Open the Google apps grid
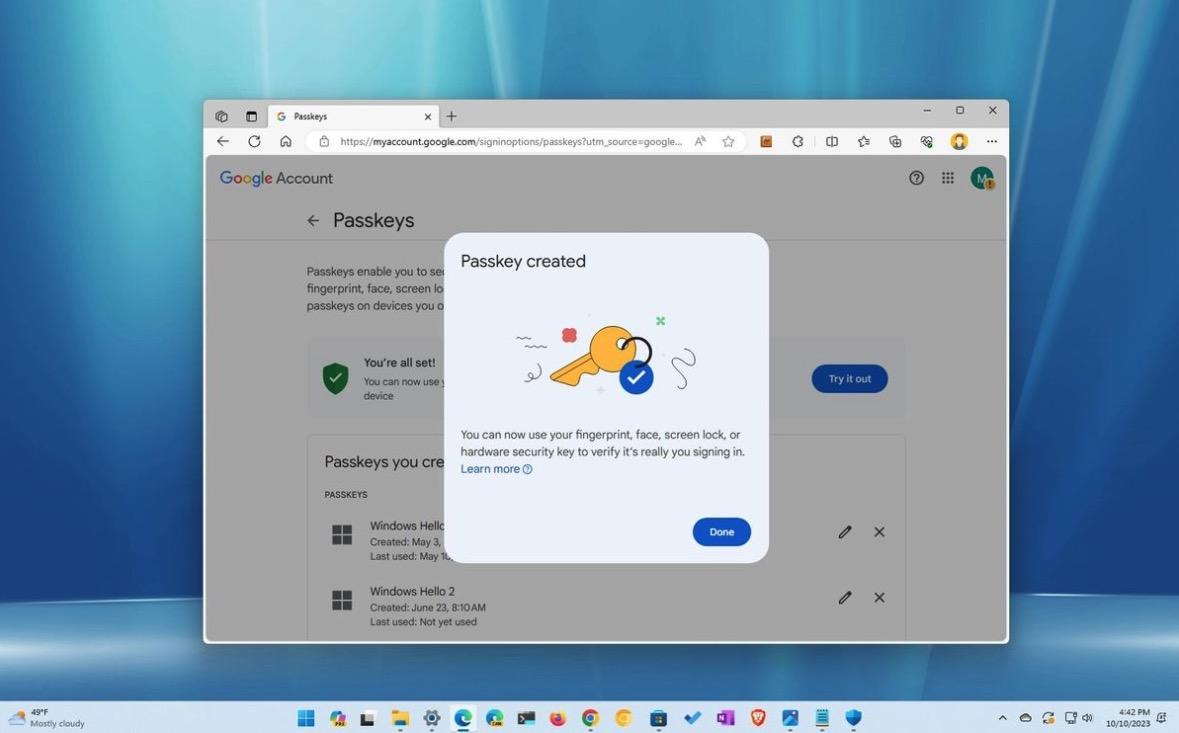This screenshot has width=1179, height=733. (x=947, y=178)
